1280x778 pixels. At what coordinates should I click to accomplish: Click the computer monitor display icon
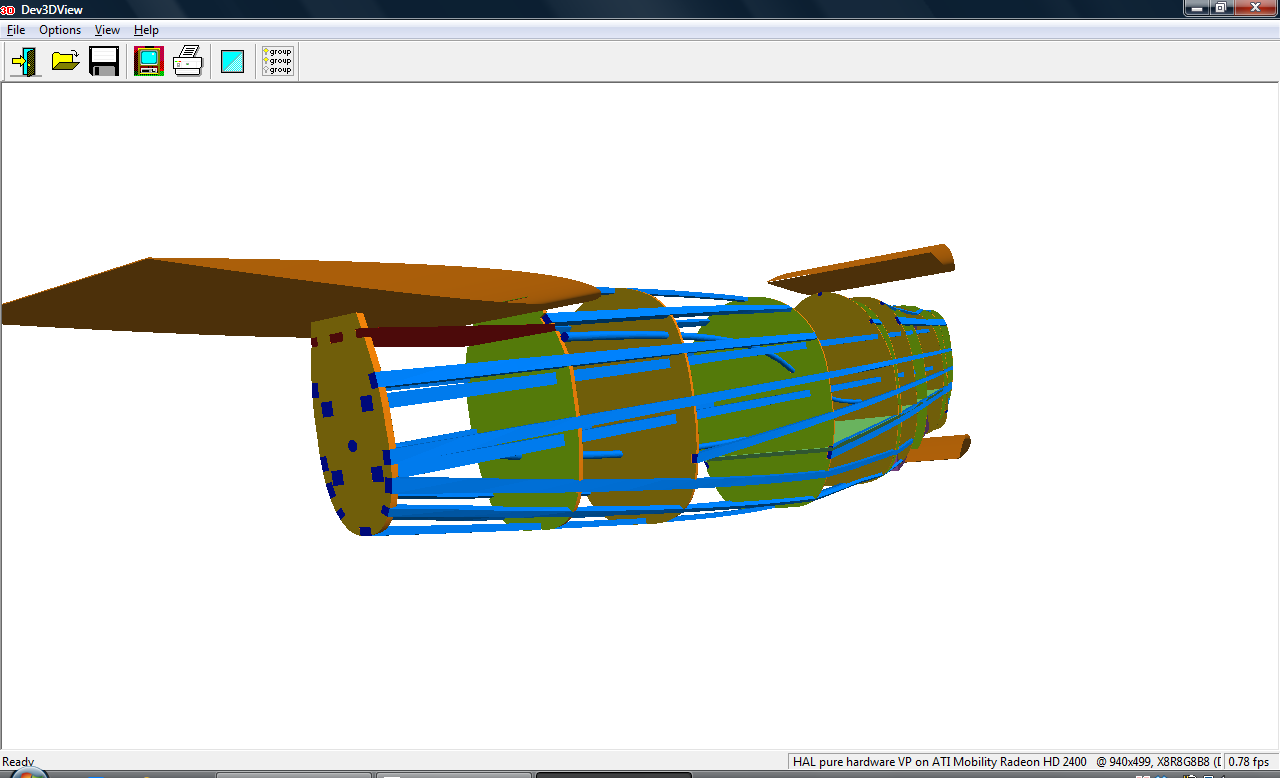point(149,61)
